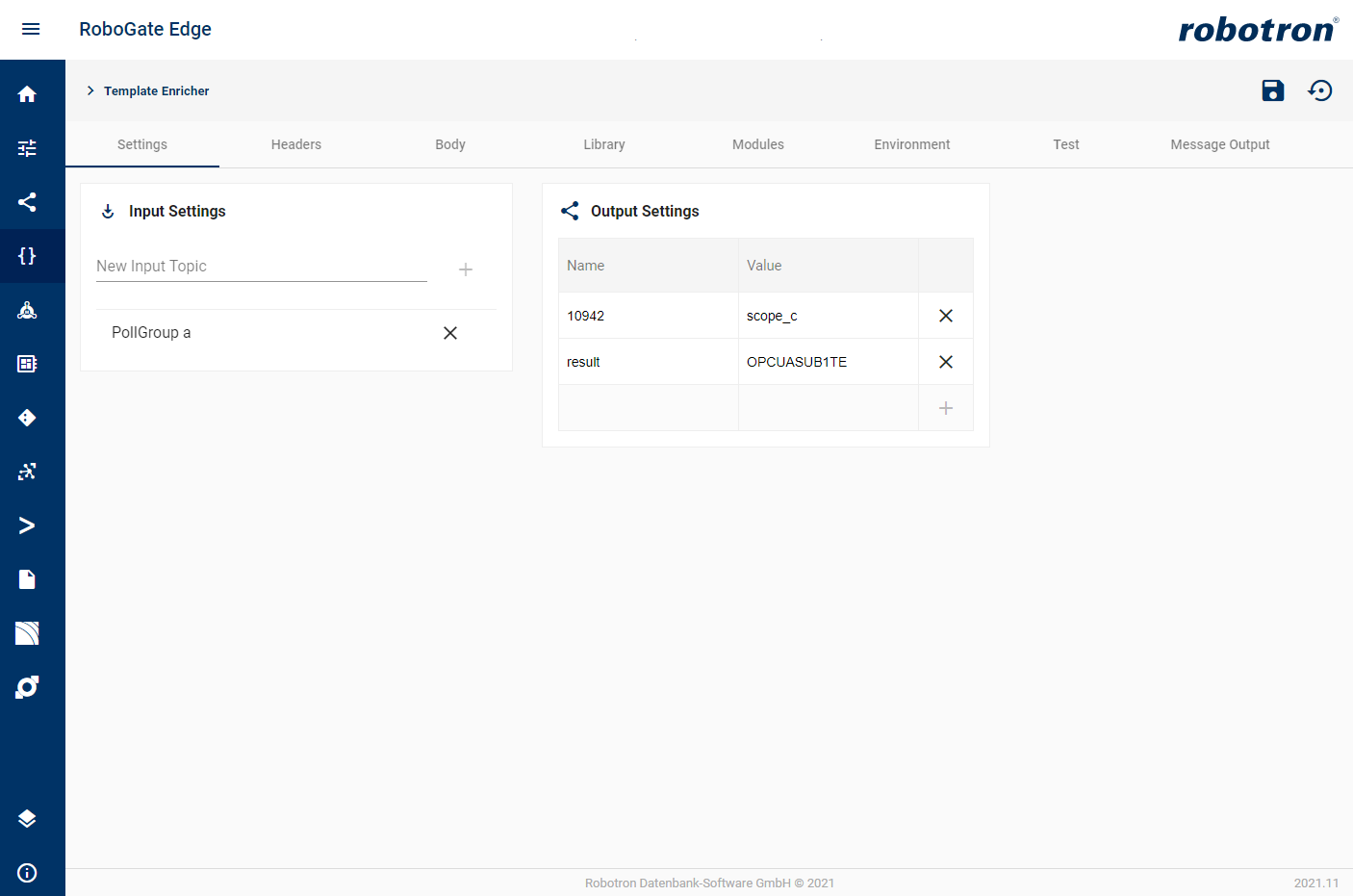Click the 2021.11 version label

pyautogui.click(x=1316, y=883)
